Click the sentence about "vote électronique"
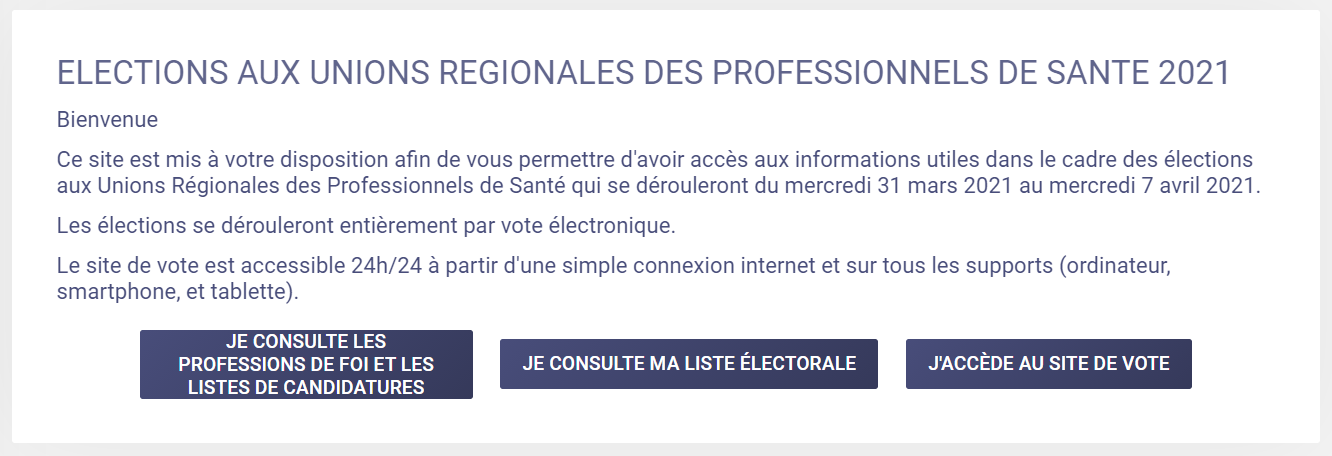Screen dimensions: 1332x456 pyautogui.click(x=366, y=226)
